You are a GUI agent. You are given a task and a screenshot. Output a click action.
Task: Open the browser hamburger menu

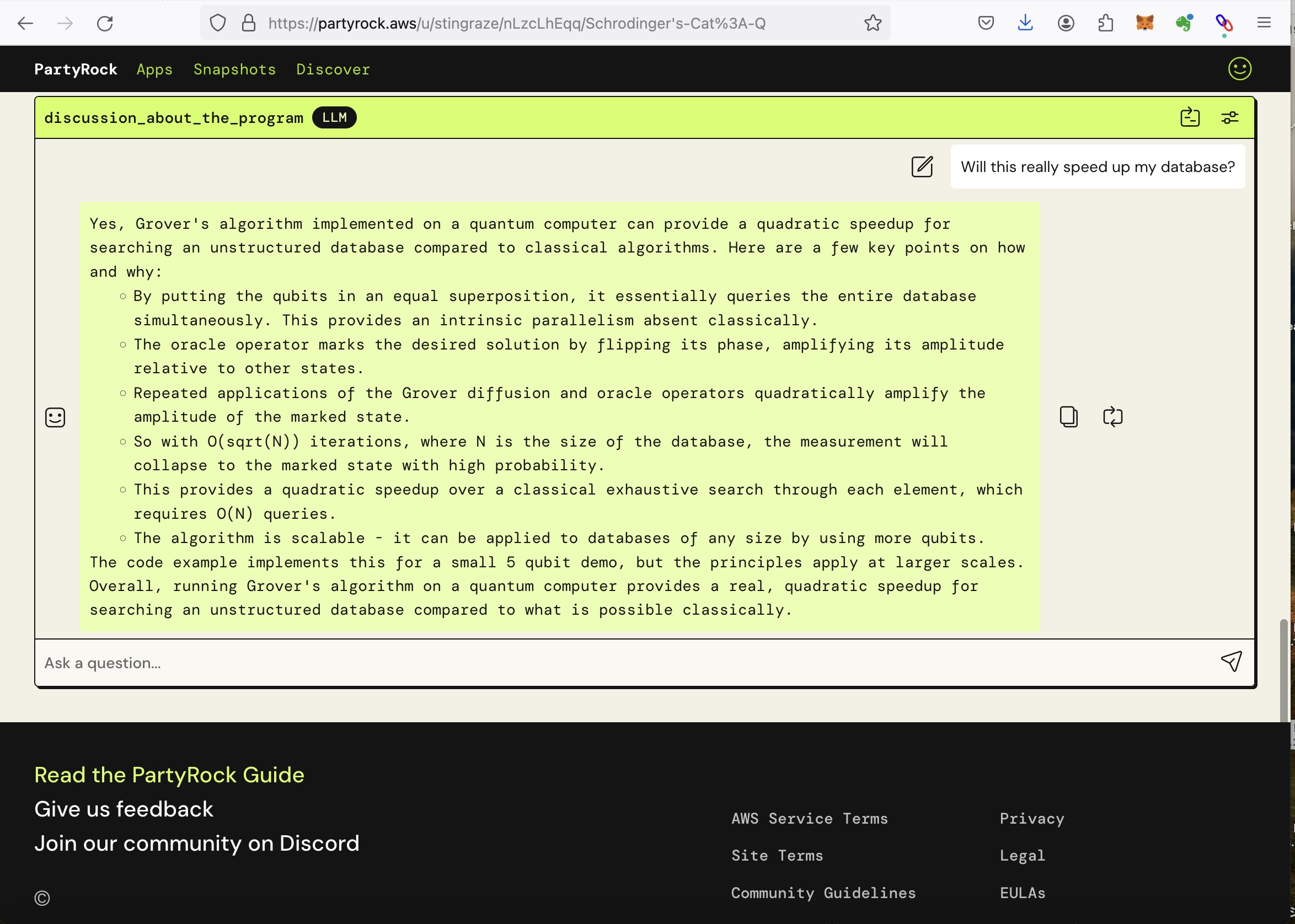(1264, 23)
